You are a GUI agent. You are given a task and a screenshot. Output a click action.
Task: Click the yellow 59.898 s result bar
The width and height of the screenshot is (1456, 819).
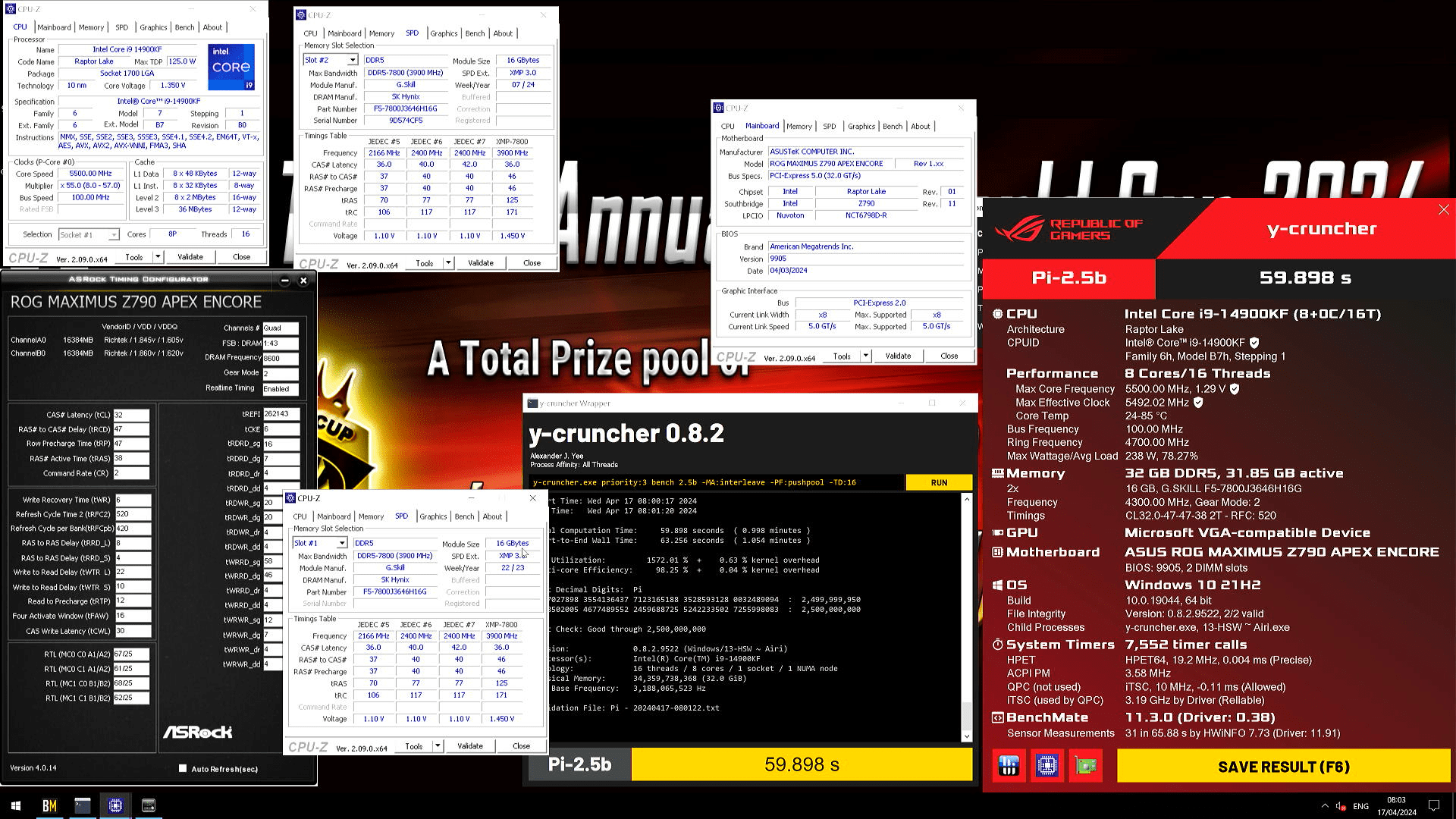(x=802, y=764)
